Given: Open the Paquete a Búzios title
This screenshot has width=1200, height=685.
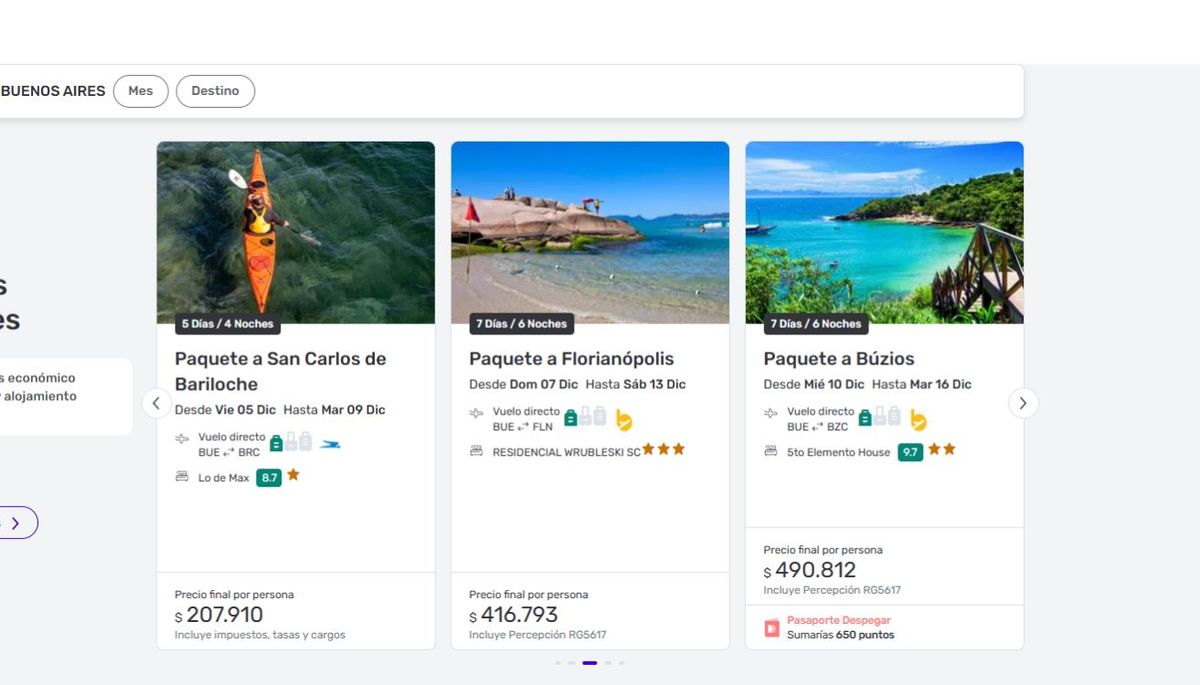Looking at the screenshot, I should click(x=838, y=359).
